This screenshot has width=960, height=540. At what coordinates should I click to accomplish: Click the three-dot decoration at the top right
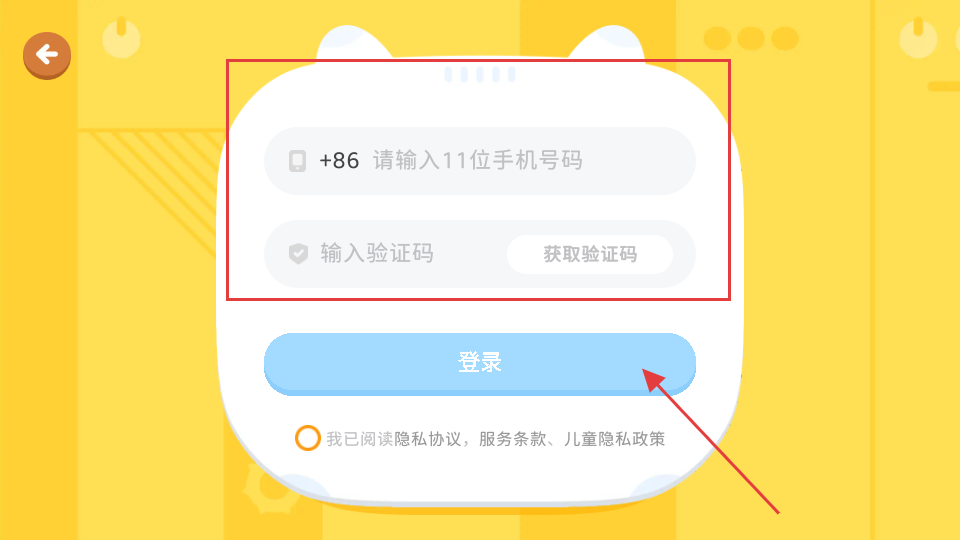pyautogui.click(x=751, y=39)
